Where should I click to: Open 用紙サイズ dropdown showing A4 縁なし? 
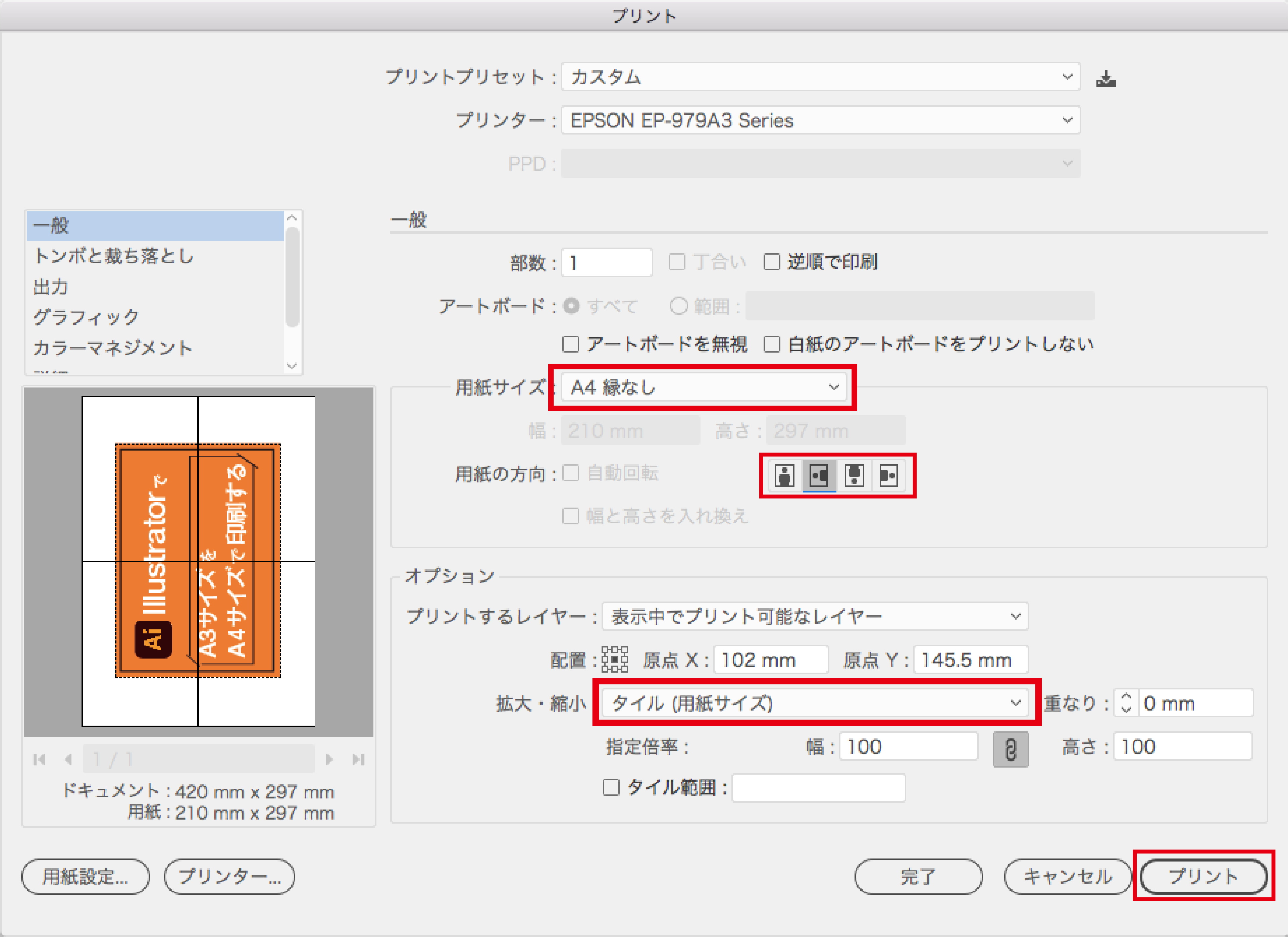click(x=704, y=387)
